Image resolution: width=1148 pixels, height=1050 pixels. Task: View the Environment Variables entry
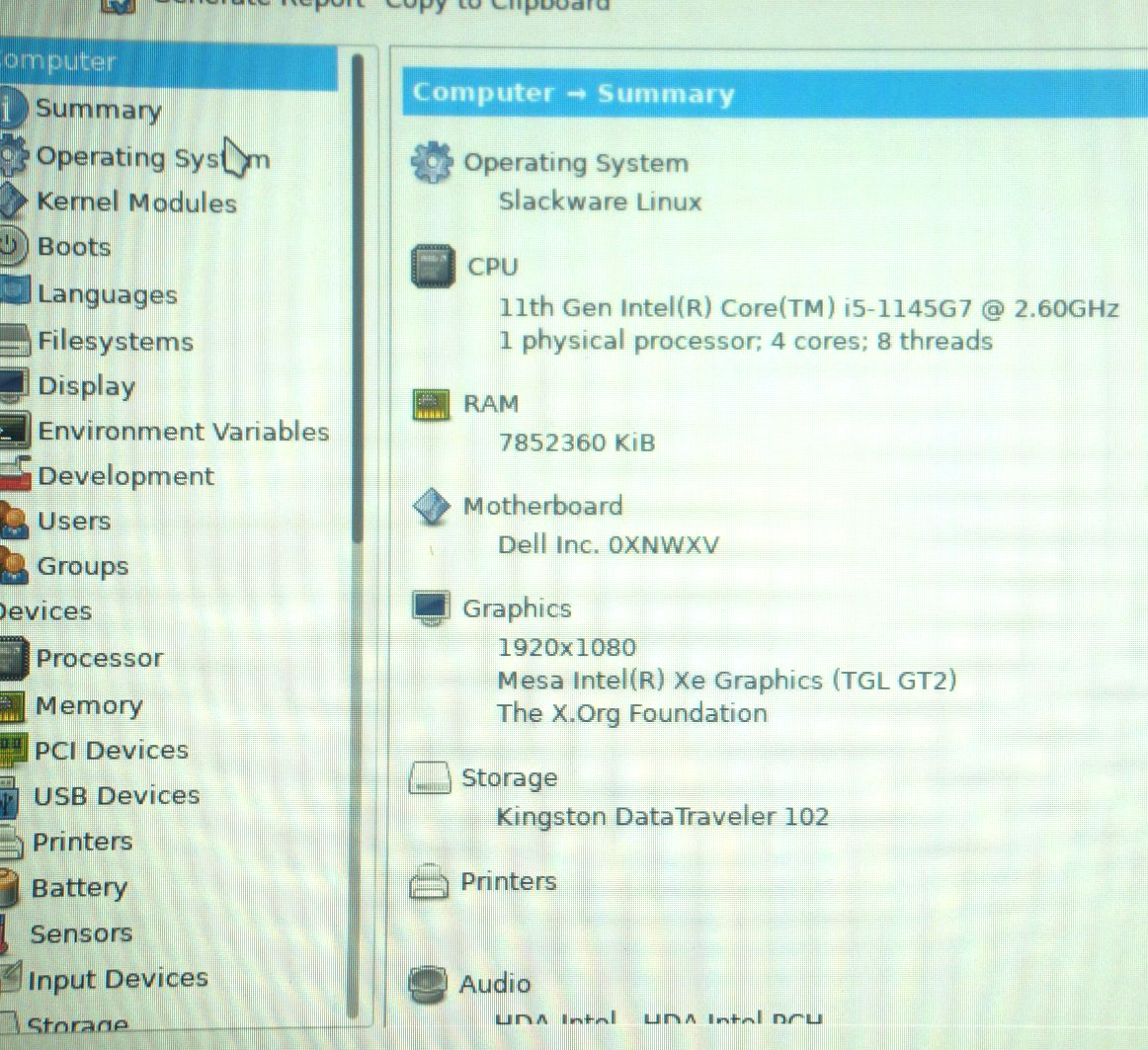(184, 432)
